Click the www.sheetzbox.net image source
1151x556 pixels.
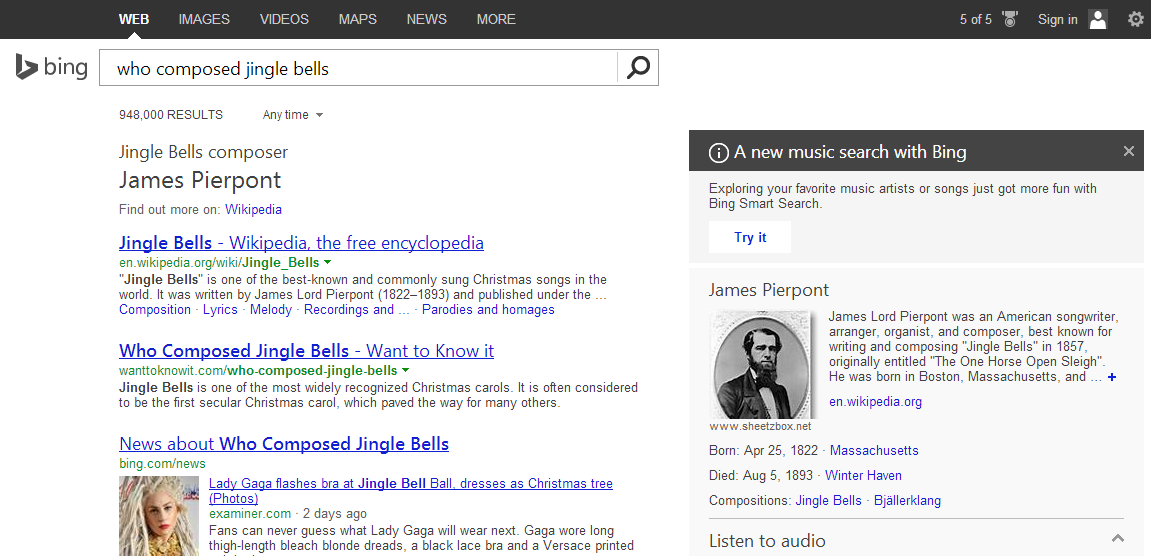(x=760, y=426)
